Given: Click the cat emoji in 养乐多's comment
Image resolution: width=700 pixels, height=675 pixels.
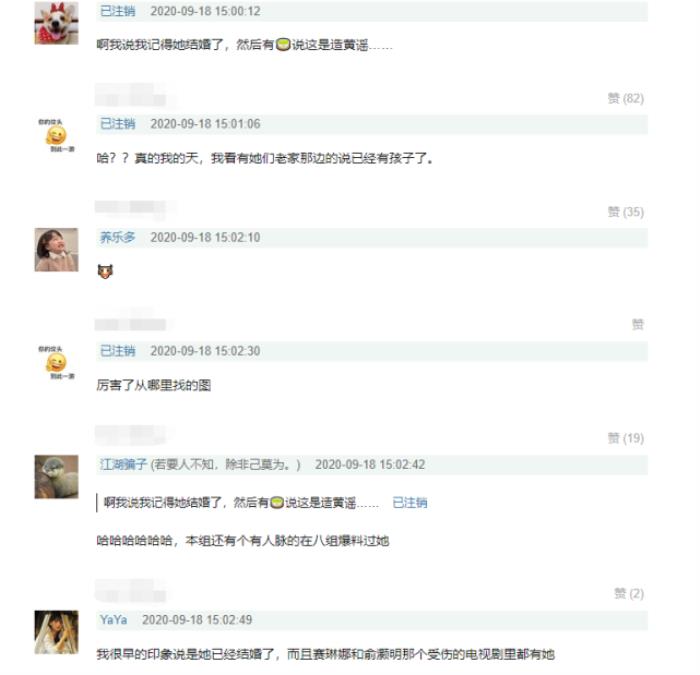Looking at the screenshot, I should point(104,271).
